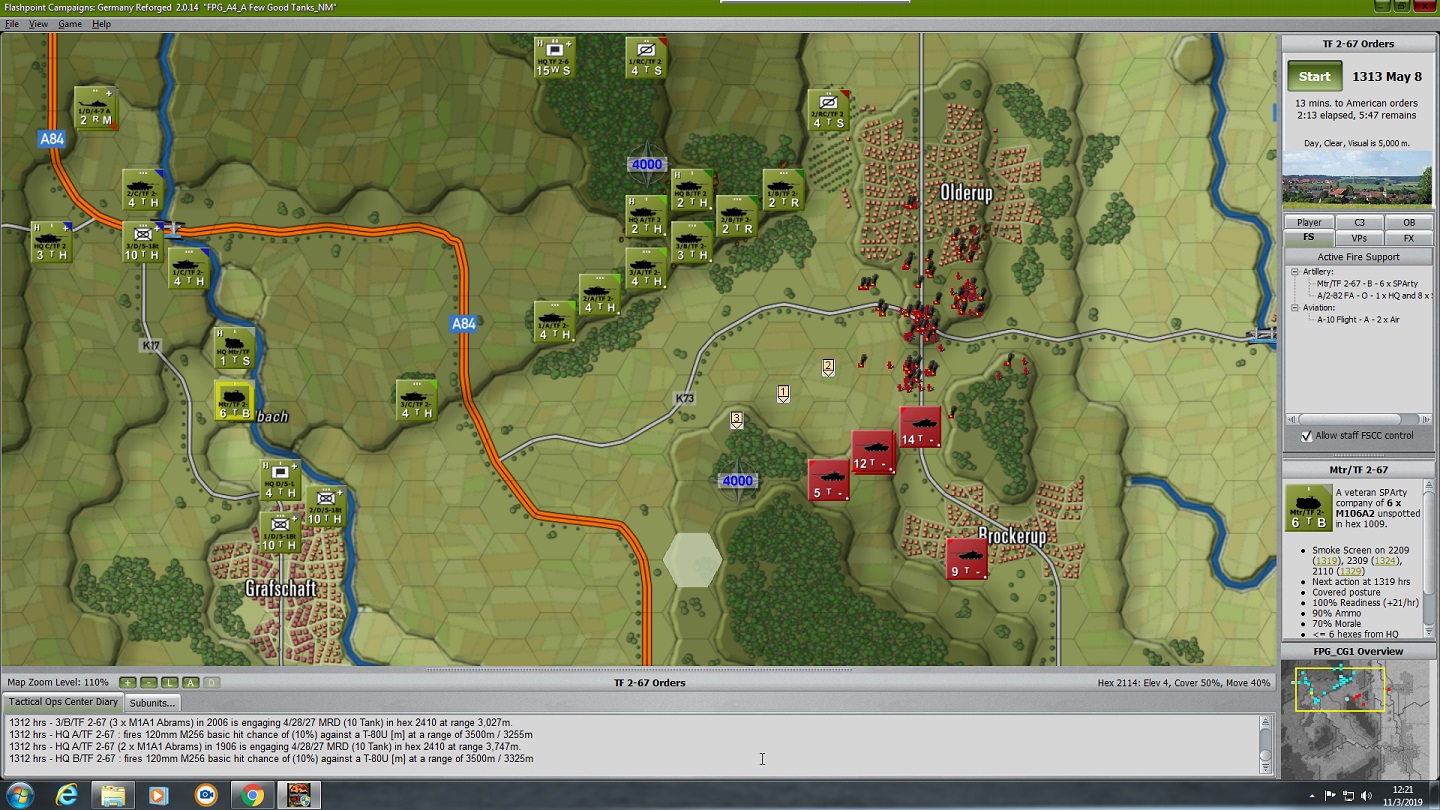
Task: Zoom out with the minus map button
Action: 149,683
